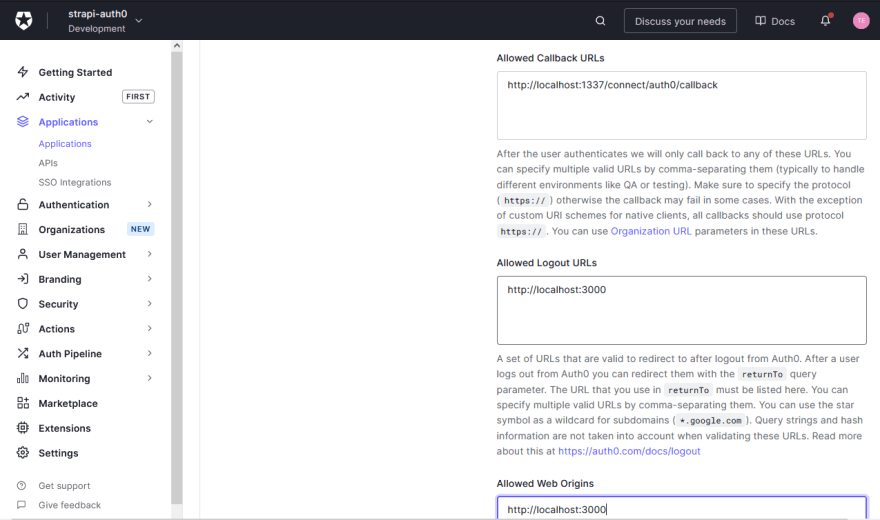Click the Get support help icon
Screen dimensions: 880x520
pos(21,486)
